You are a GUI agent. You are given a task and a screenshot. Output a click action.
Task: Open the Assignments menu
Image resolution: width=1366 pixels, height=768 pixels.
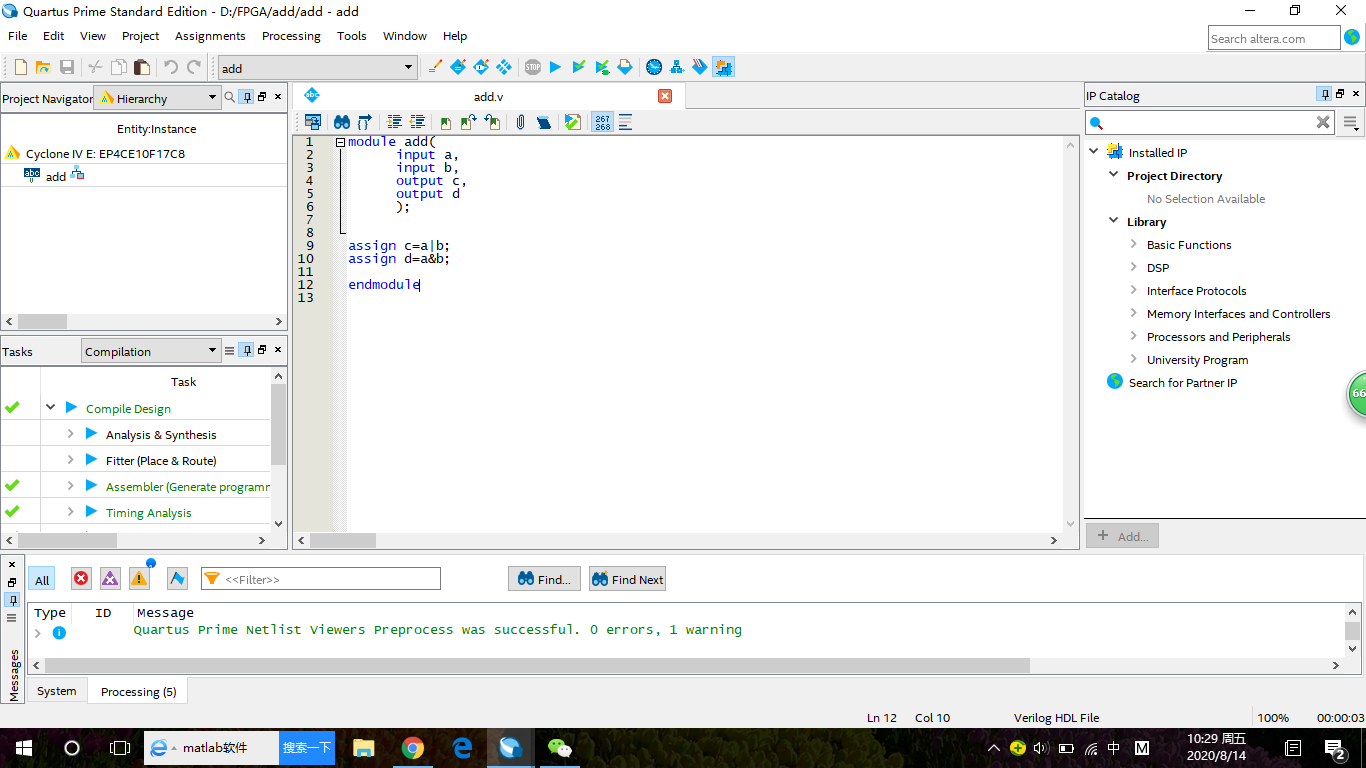click(210, 36)
